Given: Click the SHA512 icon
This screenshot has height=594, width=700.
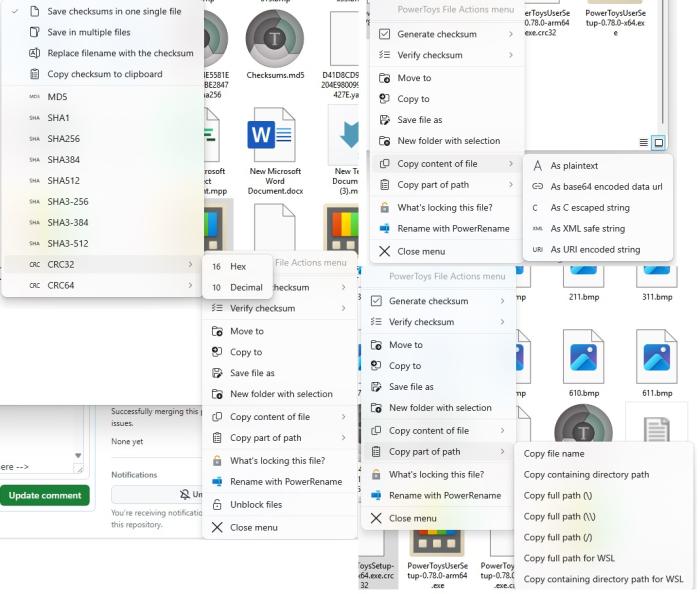Looking at the screenshot, I should point(34,181).
